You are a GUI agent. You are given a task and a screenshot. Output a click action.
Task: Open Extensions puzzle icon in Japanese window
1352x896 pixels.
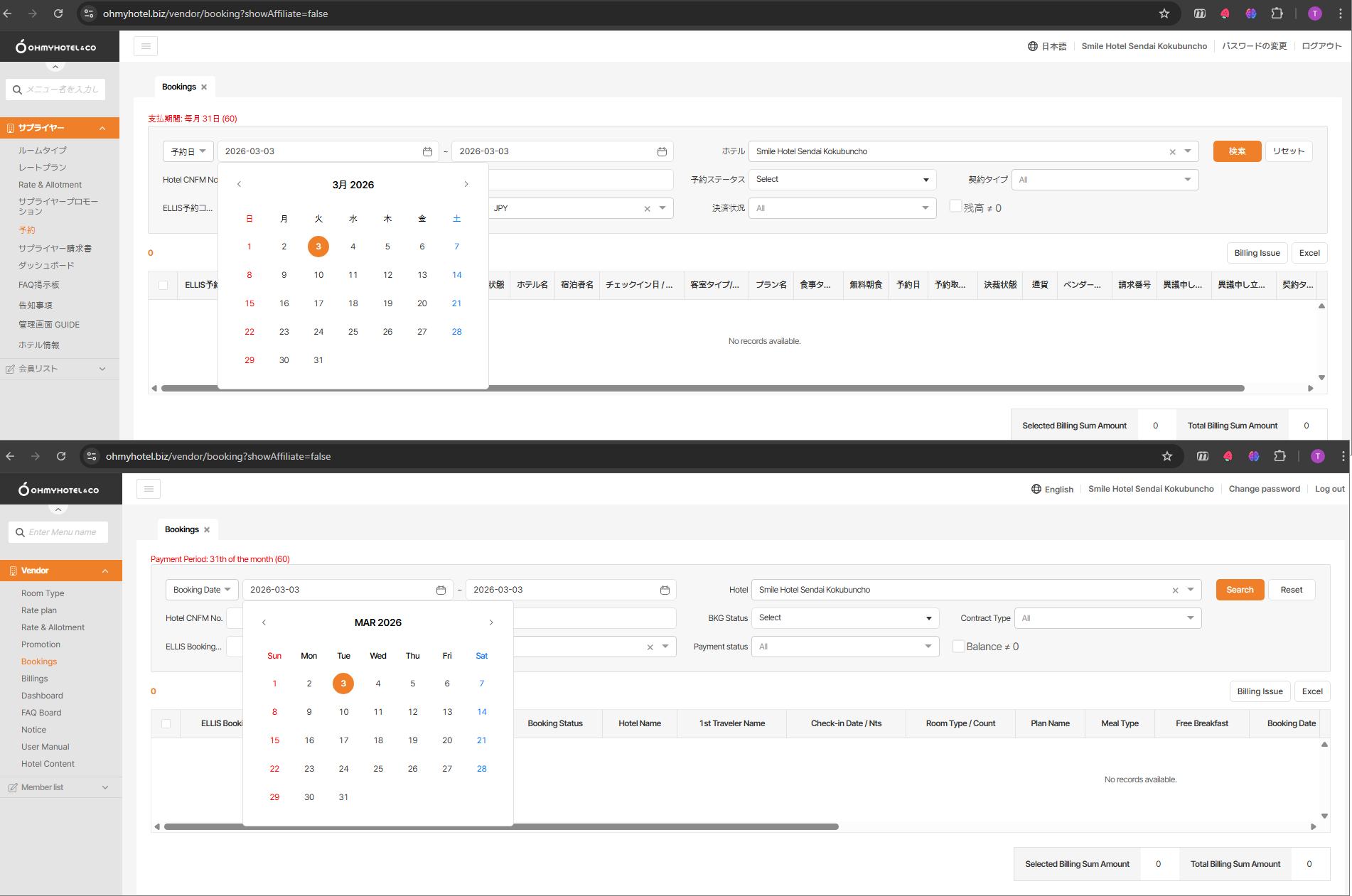tap(1277, 14)
